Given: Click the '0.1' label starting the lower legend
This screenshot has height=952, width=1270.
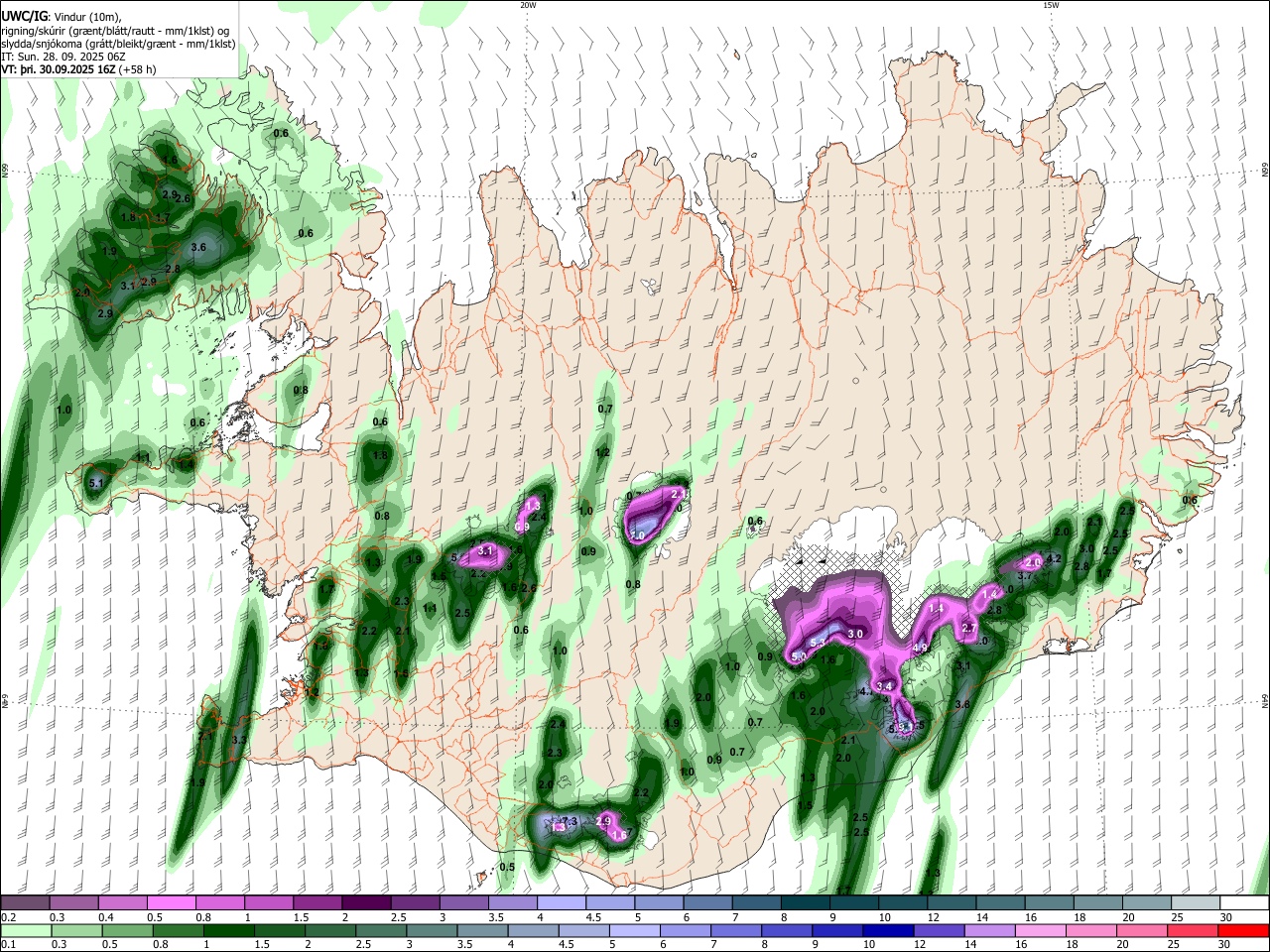Looking at the screenshot, I should [8, 945].
